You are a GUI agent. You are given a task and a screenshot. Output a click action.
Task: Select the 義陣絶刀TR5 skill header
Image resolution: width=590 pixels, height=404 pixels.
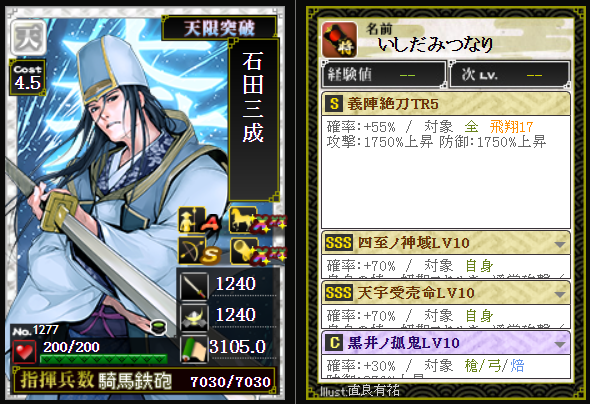point(446,103)
